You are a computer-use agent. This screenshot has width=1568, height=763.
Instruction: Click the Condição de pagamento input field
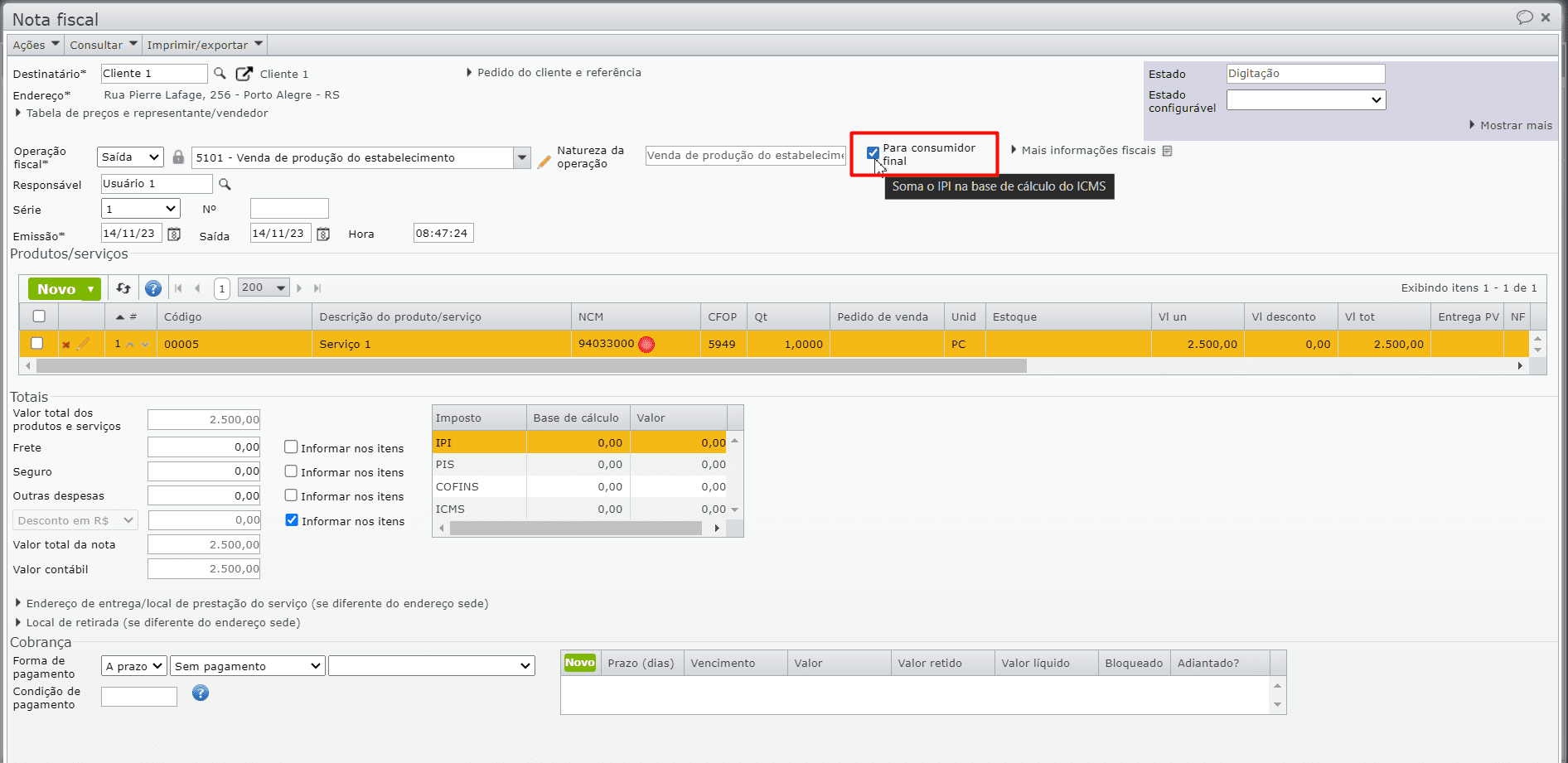pos(139,697)
